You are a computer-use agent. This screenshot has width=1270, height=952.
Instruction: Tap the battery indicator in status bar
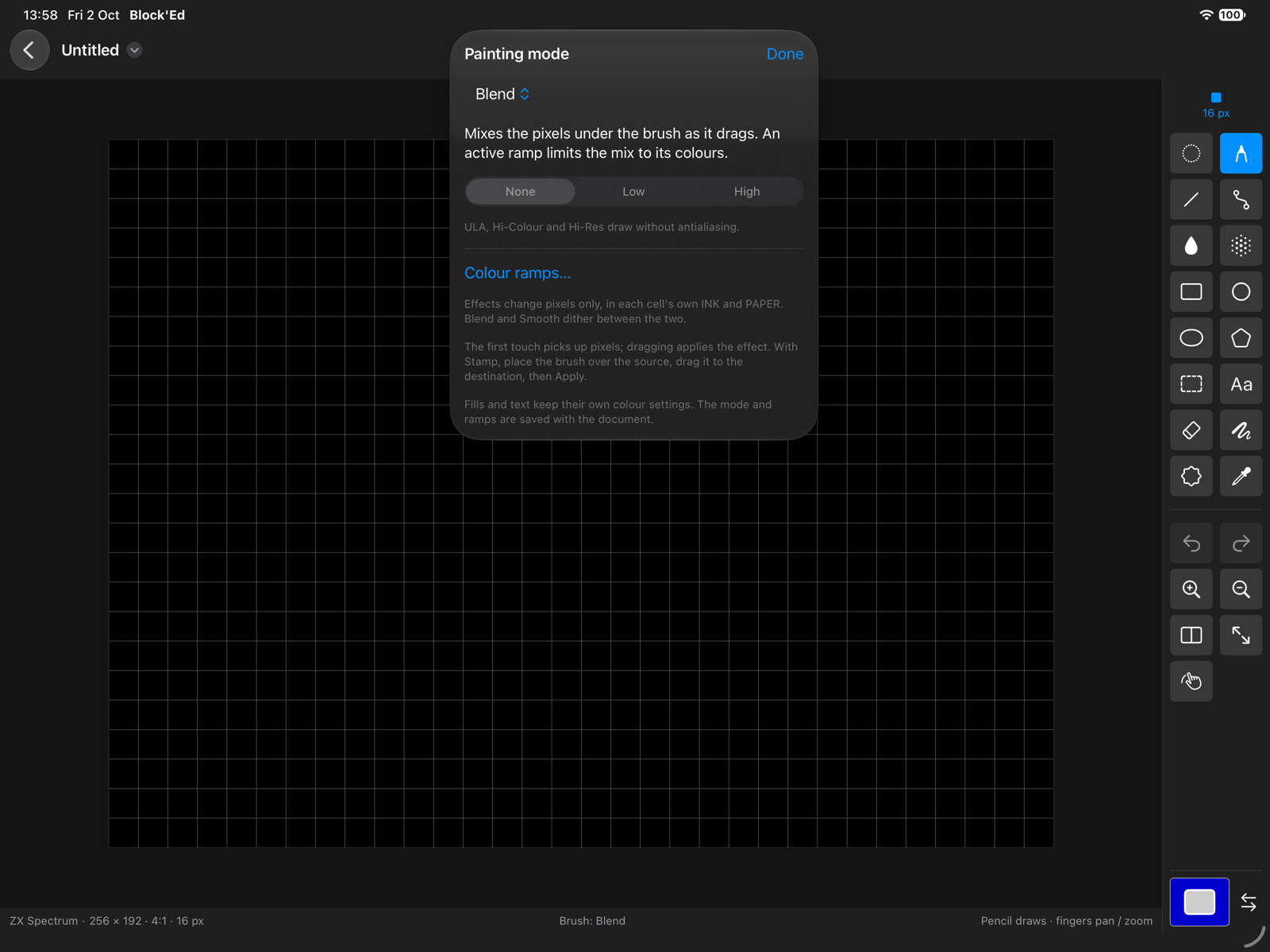coord(1232,15)
